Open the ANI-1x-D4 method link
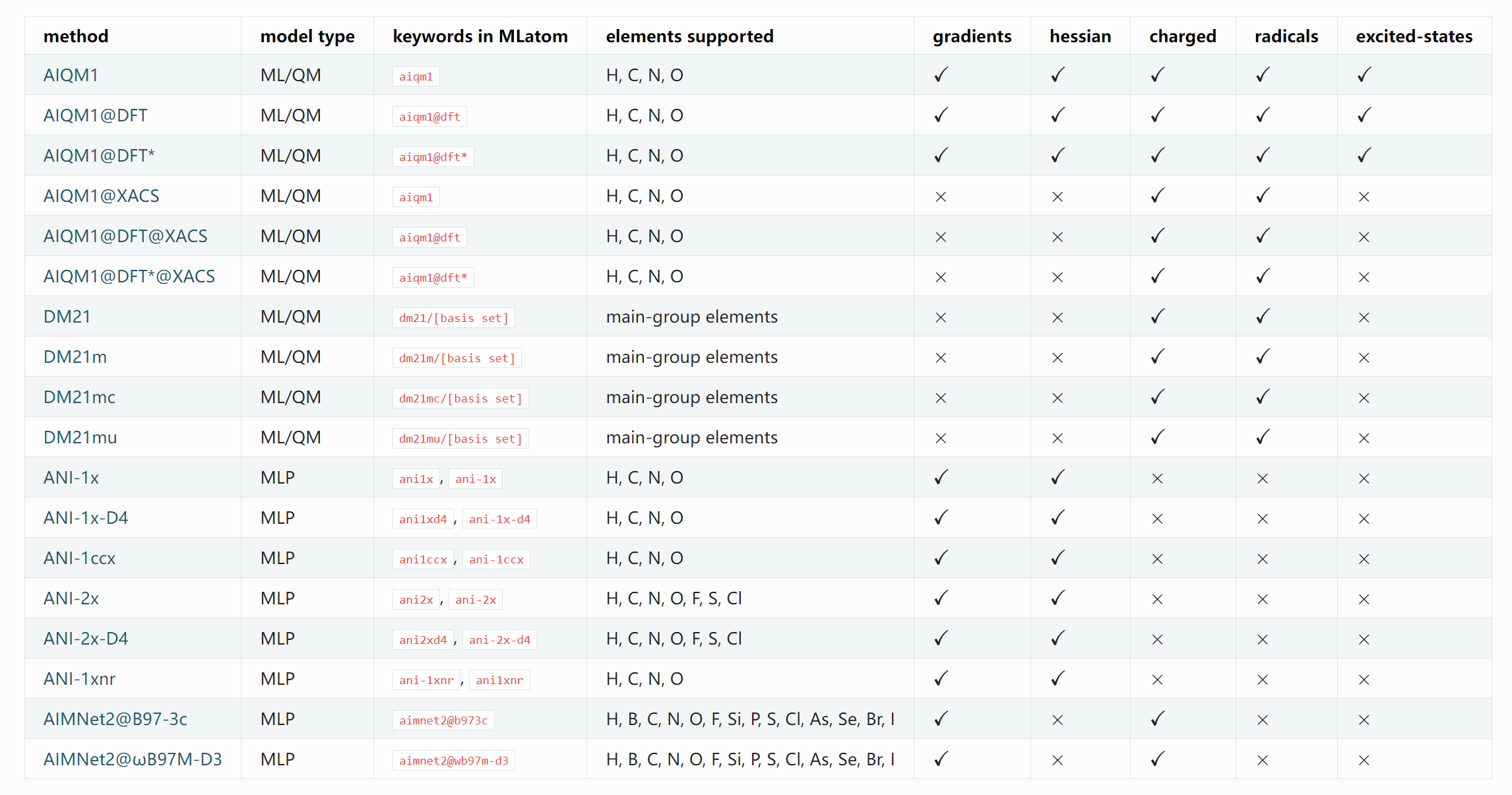The height and width of the screenshot is (795, 1512). (x=86, y=518)
